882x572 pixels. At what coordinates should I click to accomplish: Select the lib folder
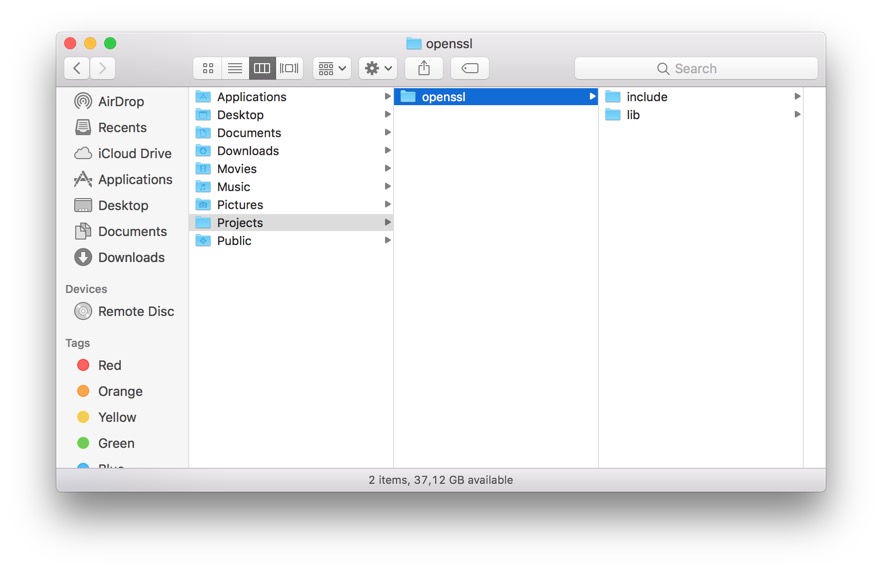[633, 115]
